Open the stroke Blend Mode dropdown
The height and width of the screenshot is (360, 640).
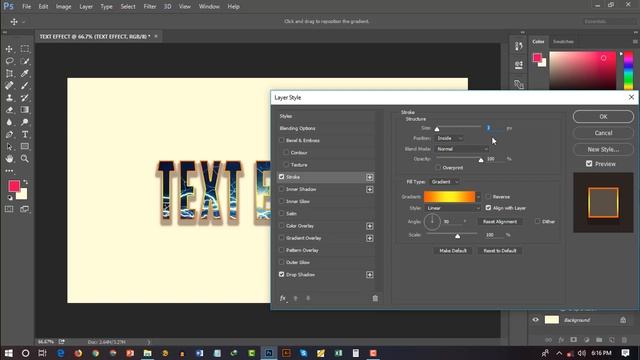coord(462,149)
